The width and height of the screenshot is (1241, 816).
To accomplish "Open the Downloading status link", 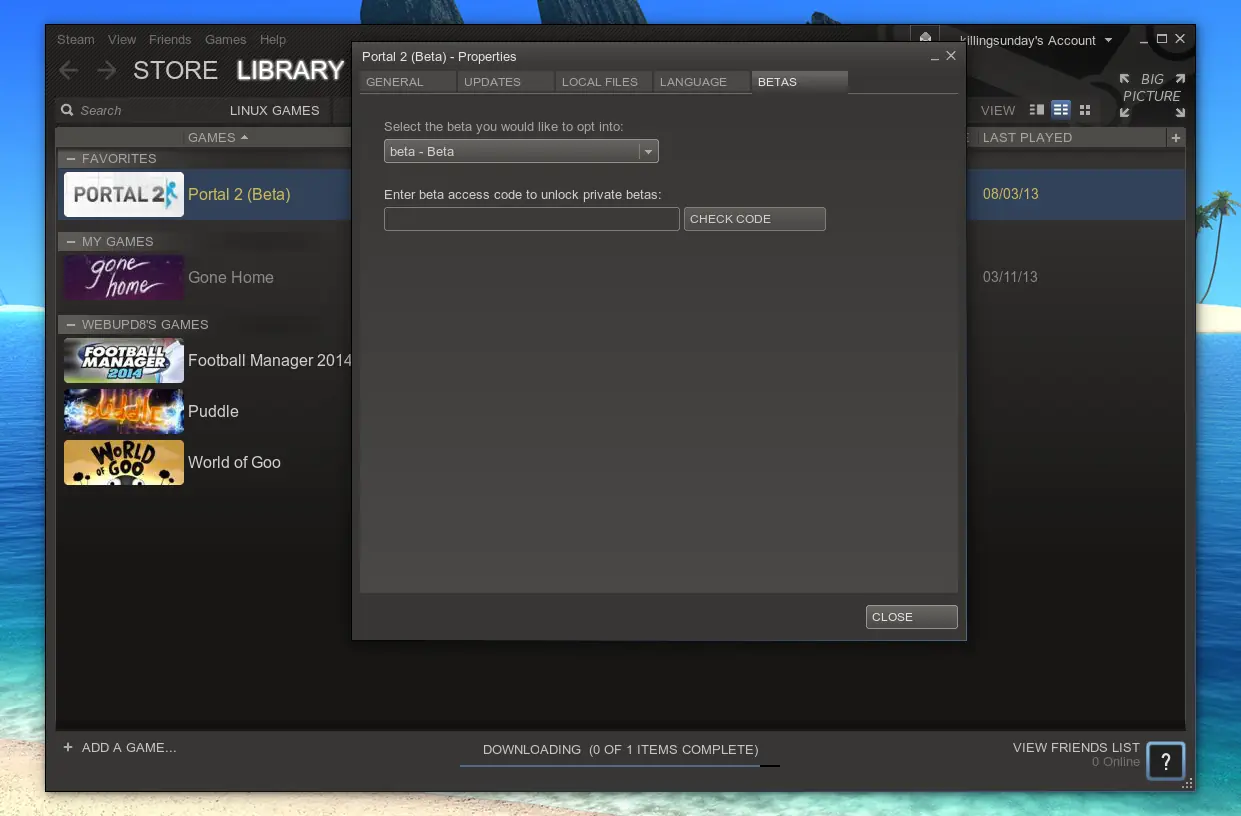I will (620, 749).
